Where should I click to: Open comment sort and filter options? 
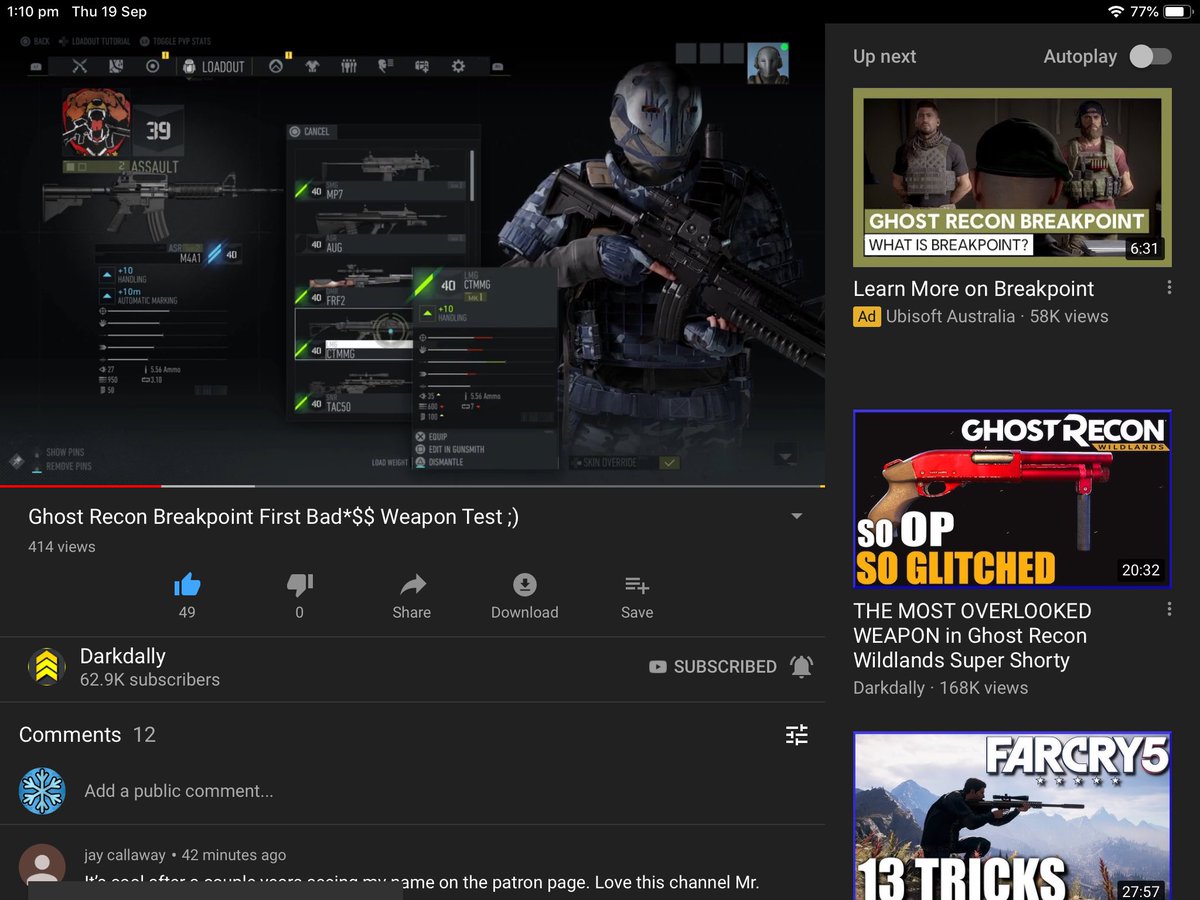(796, 735)
